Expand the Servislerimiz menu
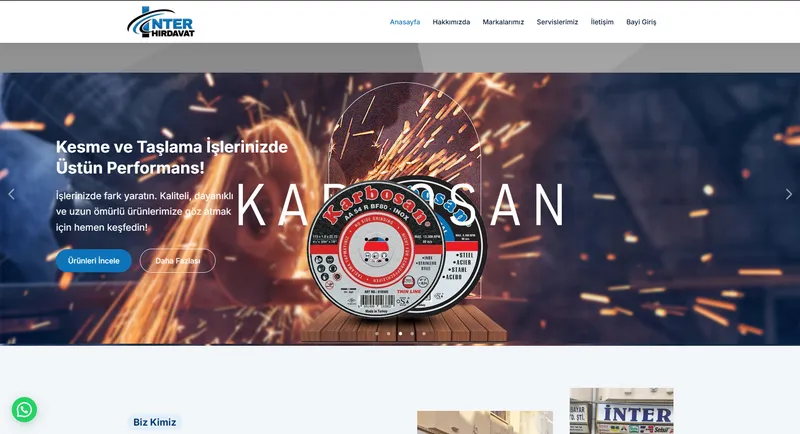The height and width of the screenshot is (434, 800). (x=557, y=21)
